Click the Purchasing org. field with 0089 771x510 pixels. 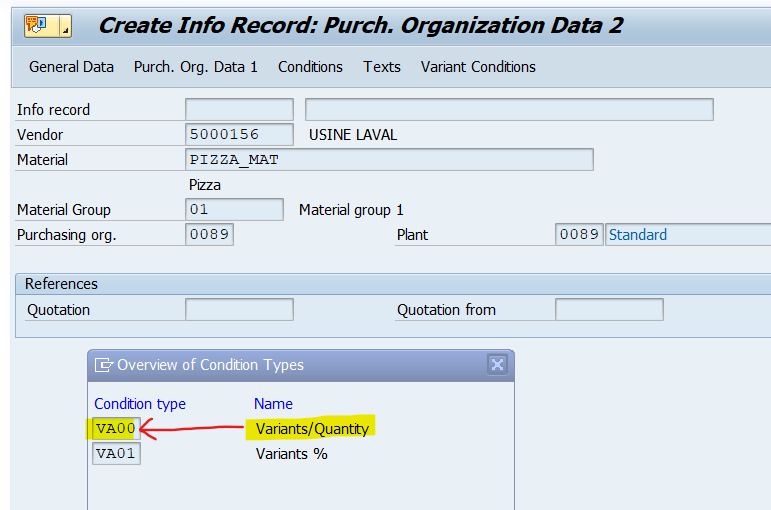(209, 235)
